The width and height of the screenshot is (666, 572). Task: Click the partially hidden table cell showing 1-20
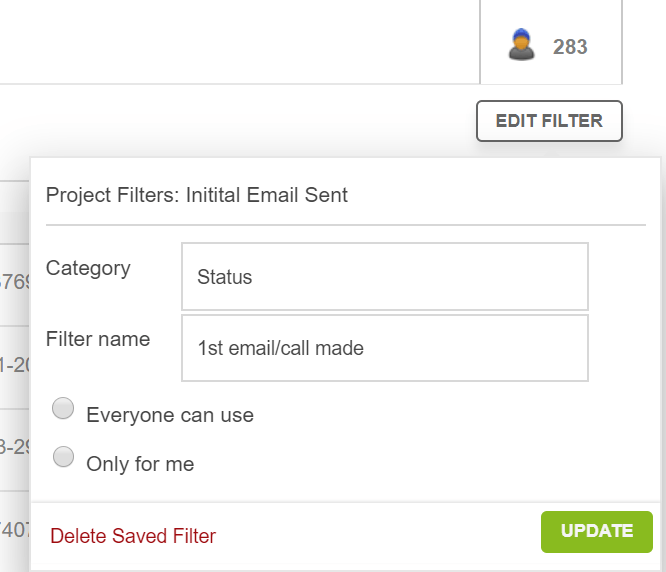click(x=14, y=366)
